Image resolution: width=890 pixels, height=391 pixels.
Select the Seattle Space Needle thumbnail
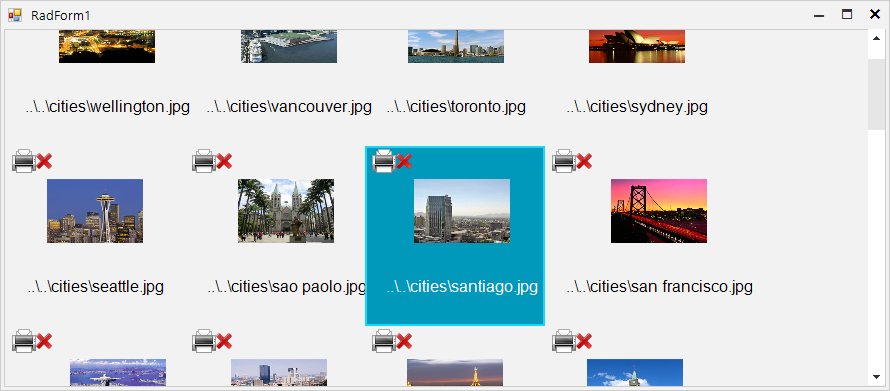pyautogui.click(x=95, y=211)
